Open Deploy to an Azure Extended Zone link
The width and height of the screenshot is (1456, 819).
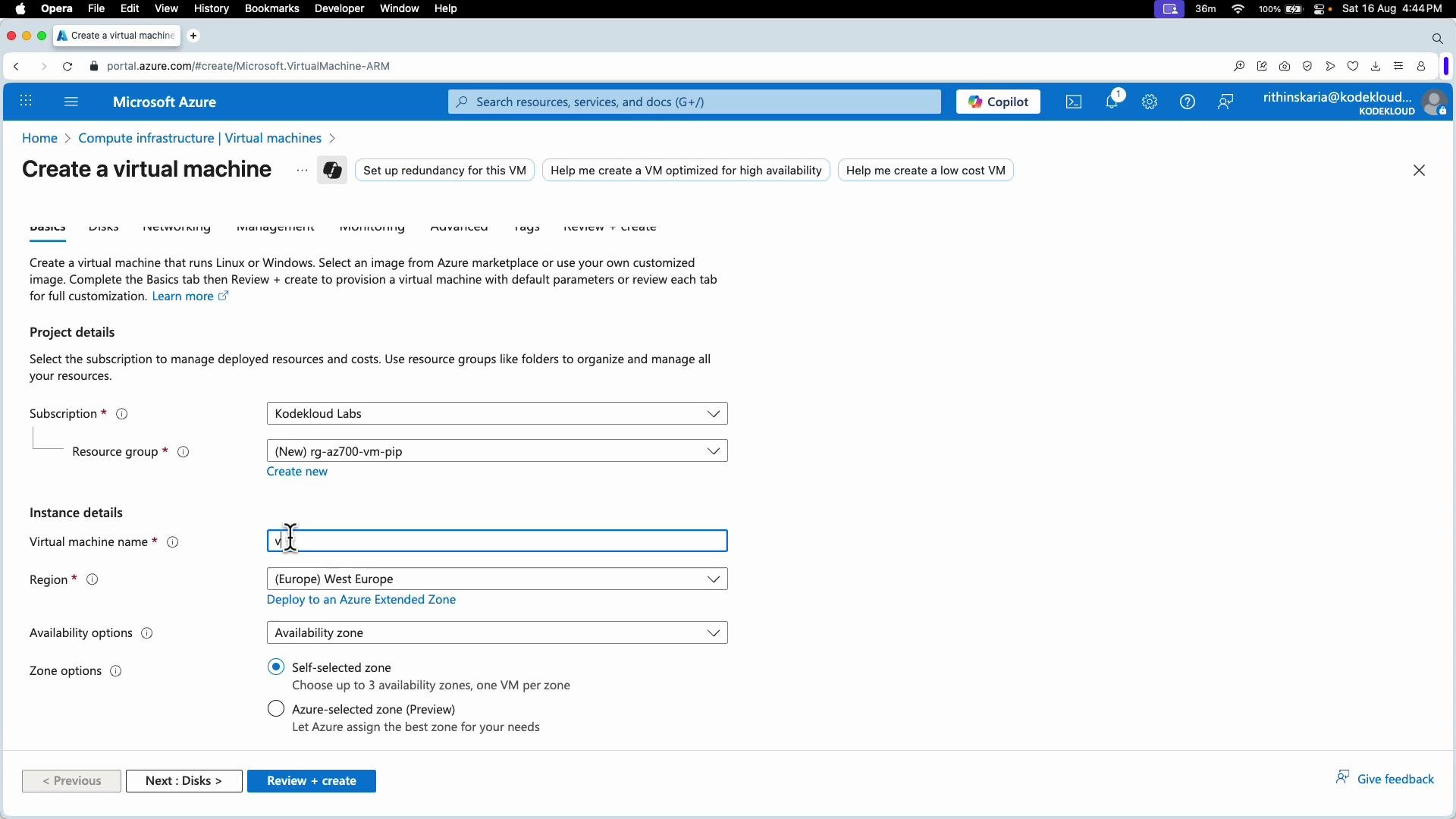[361, 600]
